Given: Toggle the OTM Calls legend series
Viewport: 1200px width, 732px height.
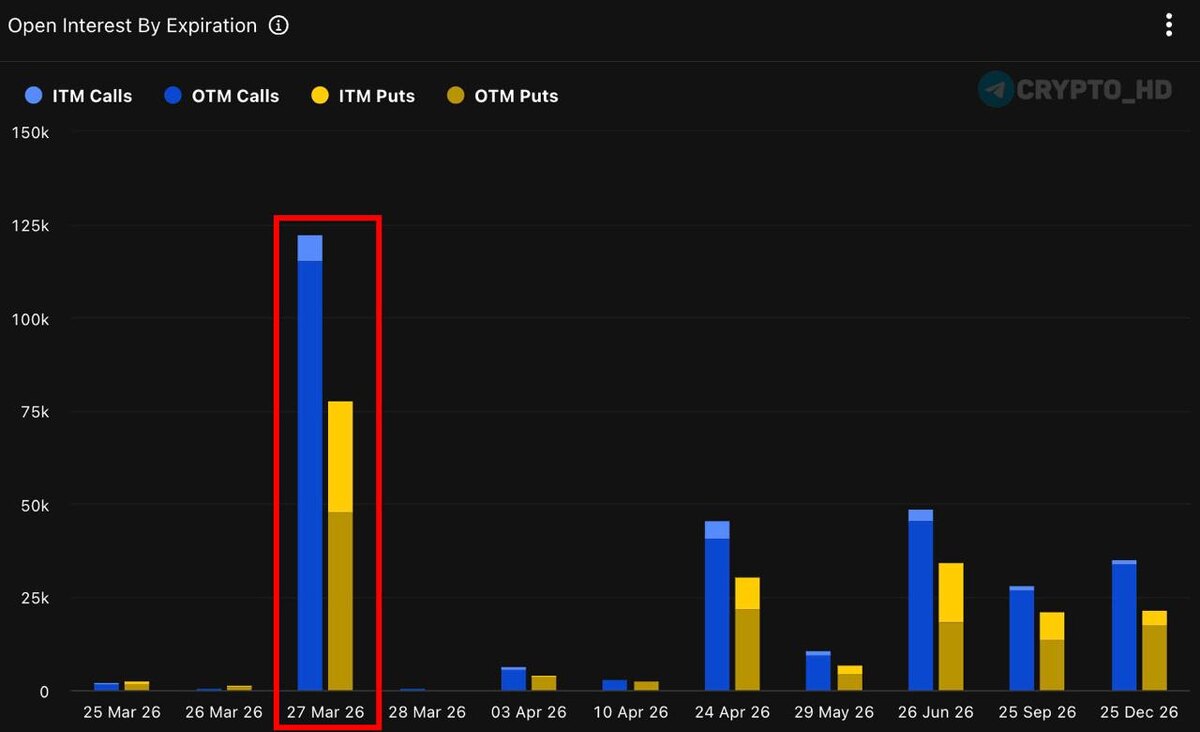Looking at the screenshot, I should [222, 96].
